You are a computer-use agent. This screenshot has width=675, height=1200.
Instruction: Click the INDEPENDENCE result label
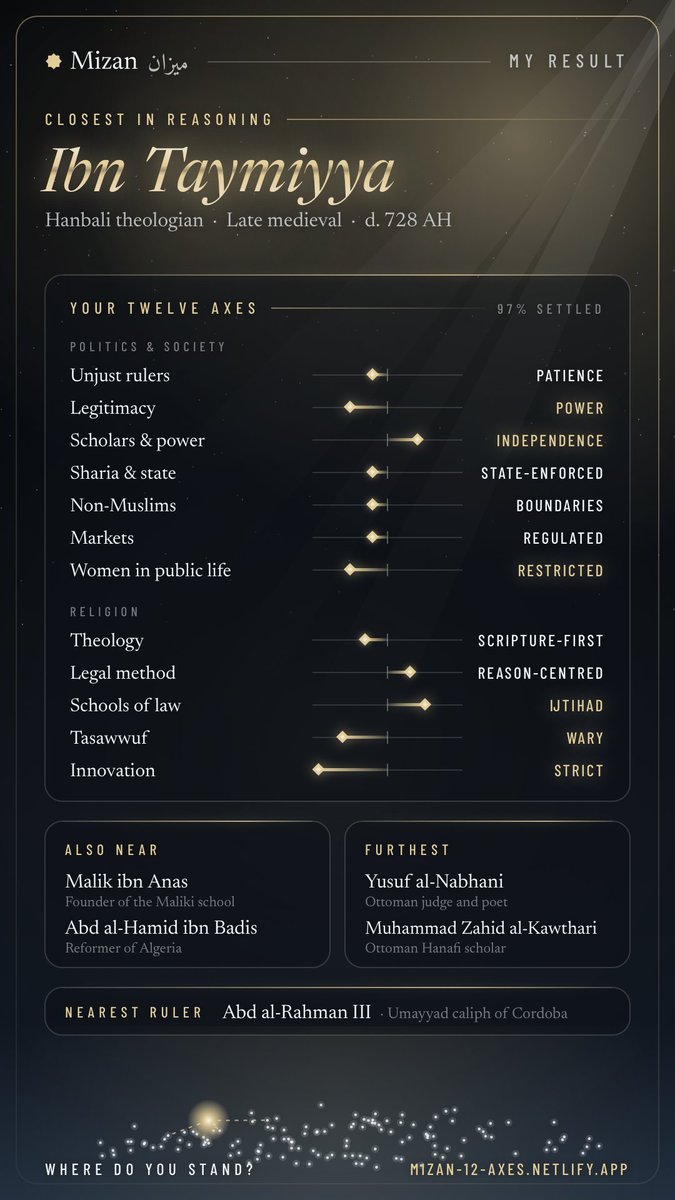(550, 441)
